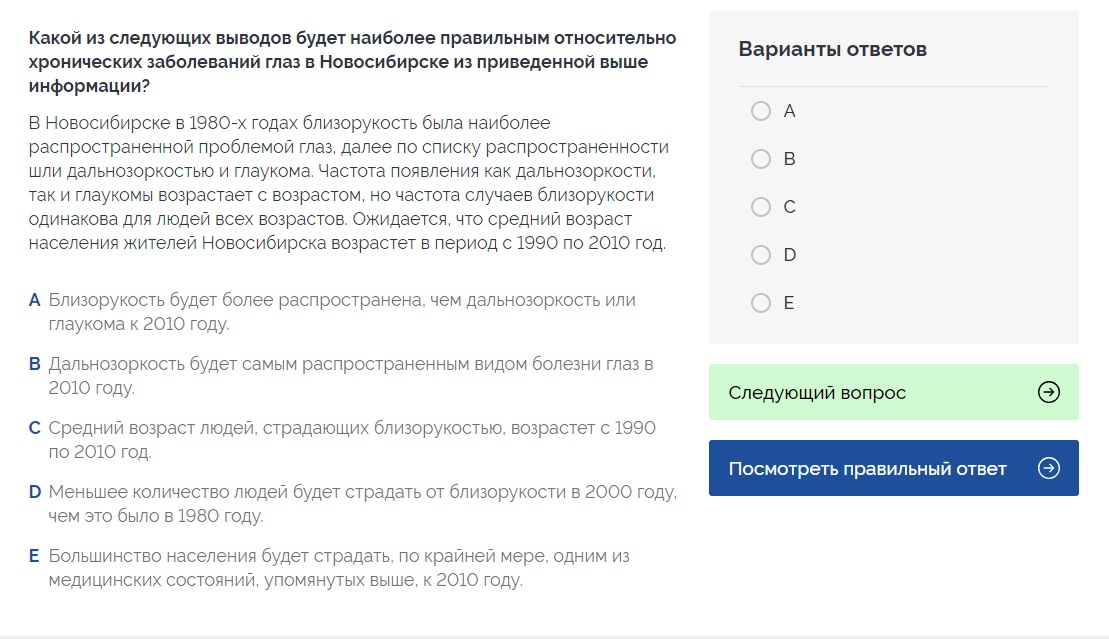Click answer text starting Средний возраст людей

(352, 439)
